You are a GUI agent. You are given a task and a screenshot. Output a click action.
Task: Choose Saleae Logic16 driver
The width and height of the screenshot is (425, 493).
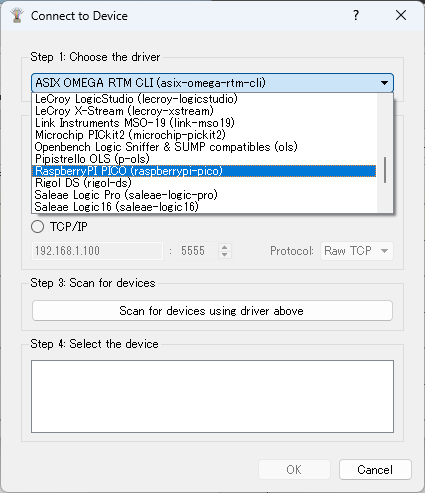204,207
